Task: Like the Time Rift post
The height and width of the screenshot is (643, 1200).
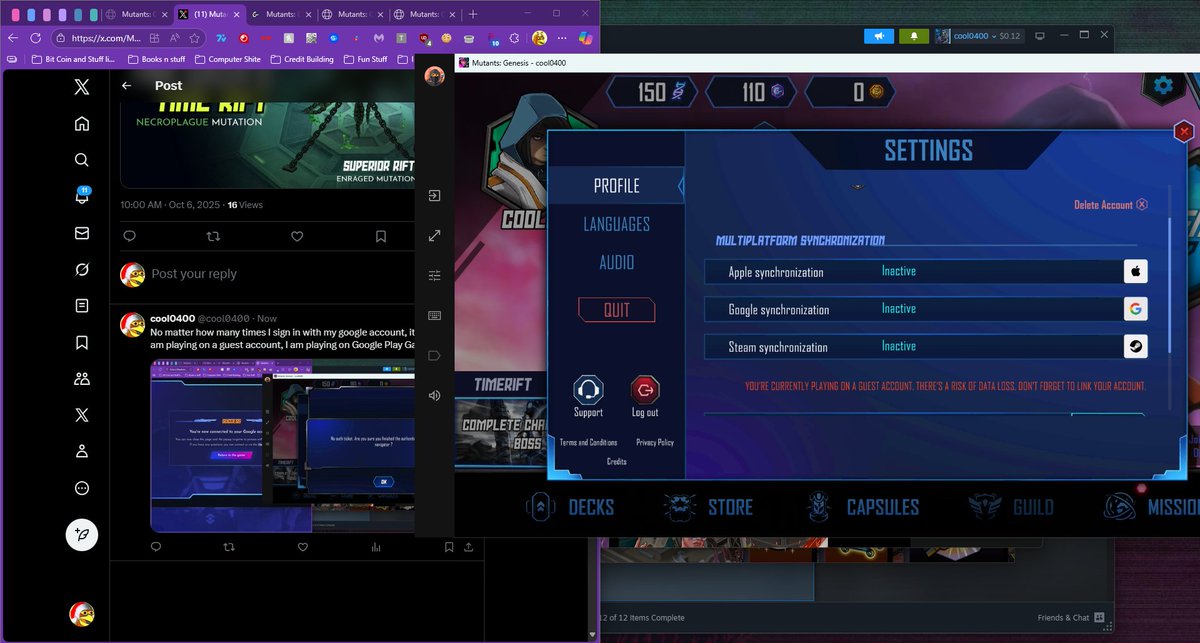Action: [297, 236]
